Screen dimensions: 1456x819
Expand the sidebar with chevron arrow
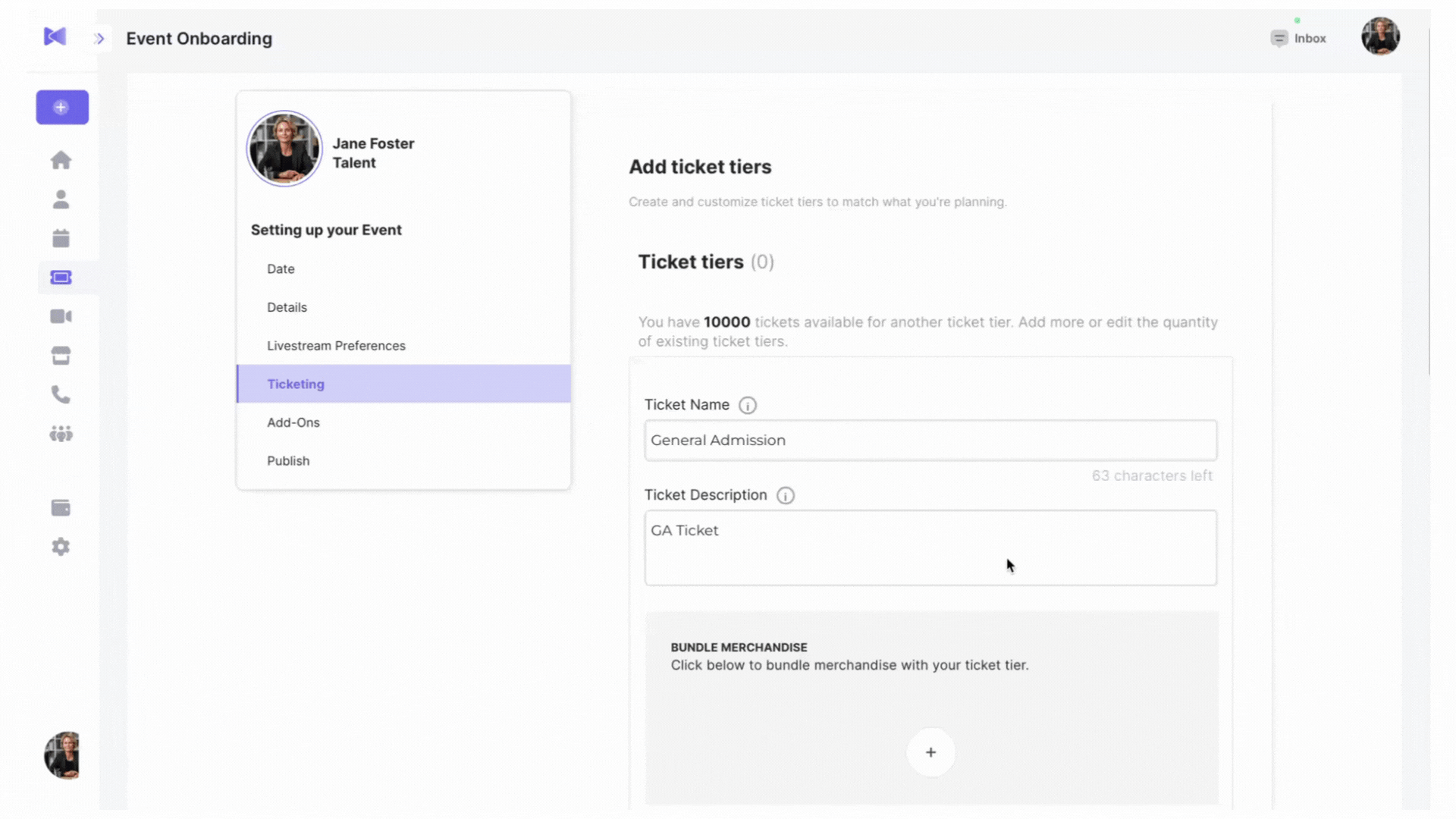coord(99,39)
